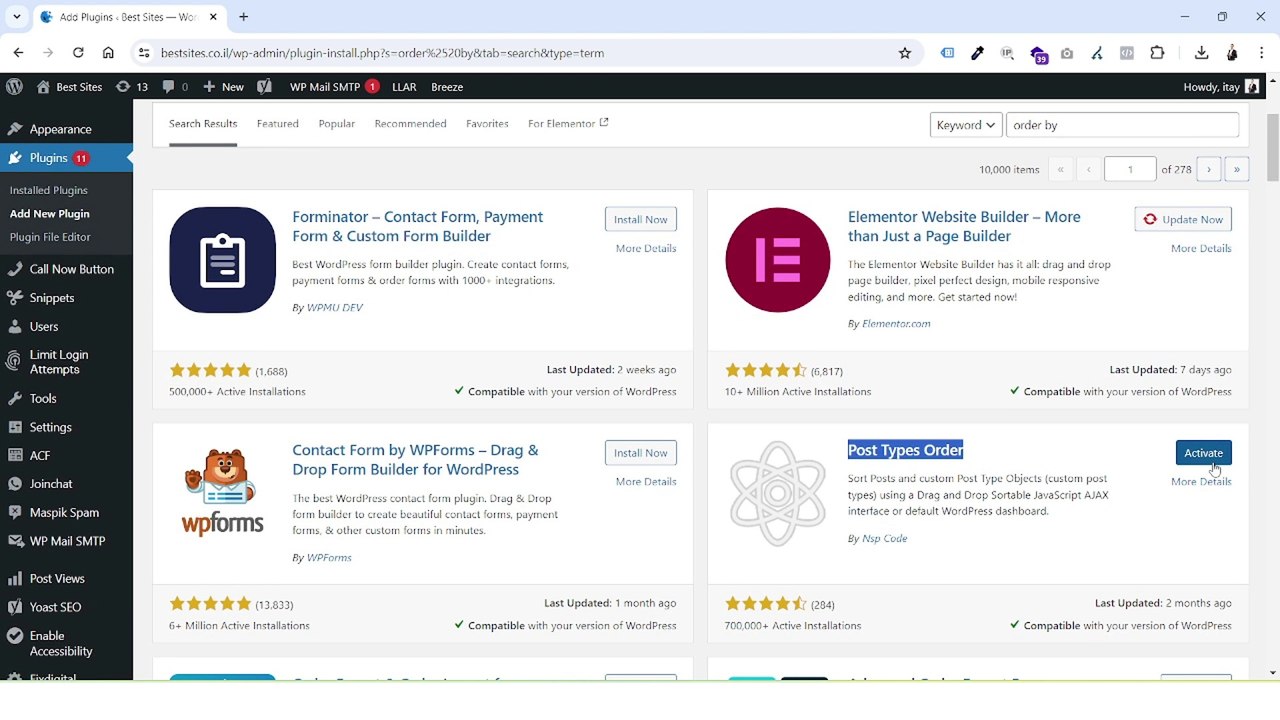Open the eyedropper color picker extension
This screenshot has height=720, width=1280.
(977, 53)
